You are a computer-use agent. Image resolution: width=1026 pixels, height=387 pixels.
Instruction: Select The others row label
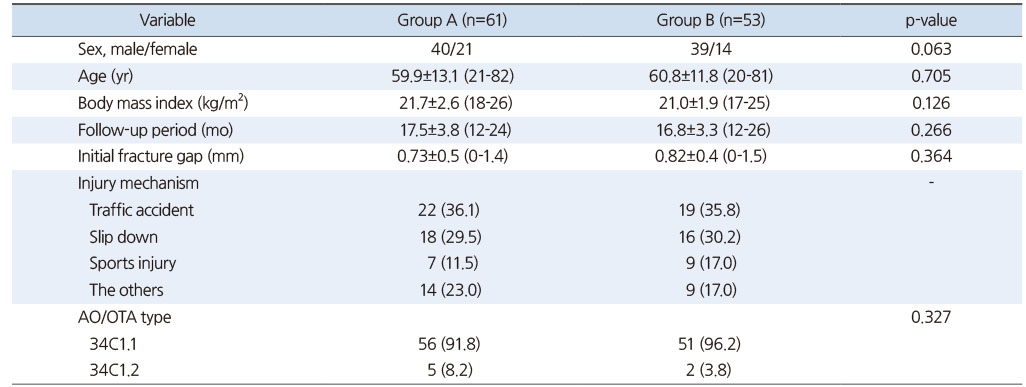pos(126,290)
